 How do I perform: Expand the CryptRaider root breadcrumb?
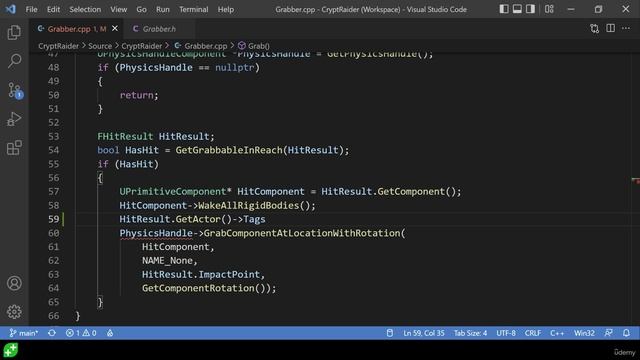(x=58, y=46)
